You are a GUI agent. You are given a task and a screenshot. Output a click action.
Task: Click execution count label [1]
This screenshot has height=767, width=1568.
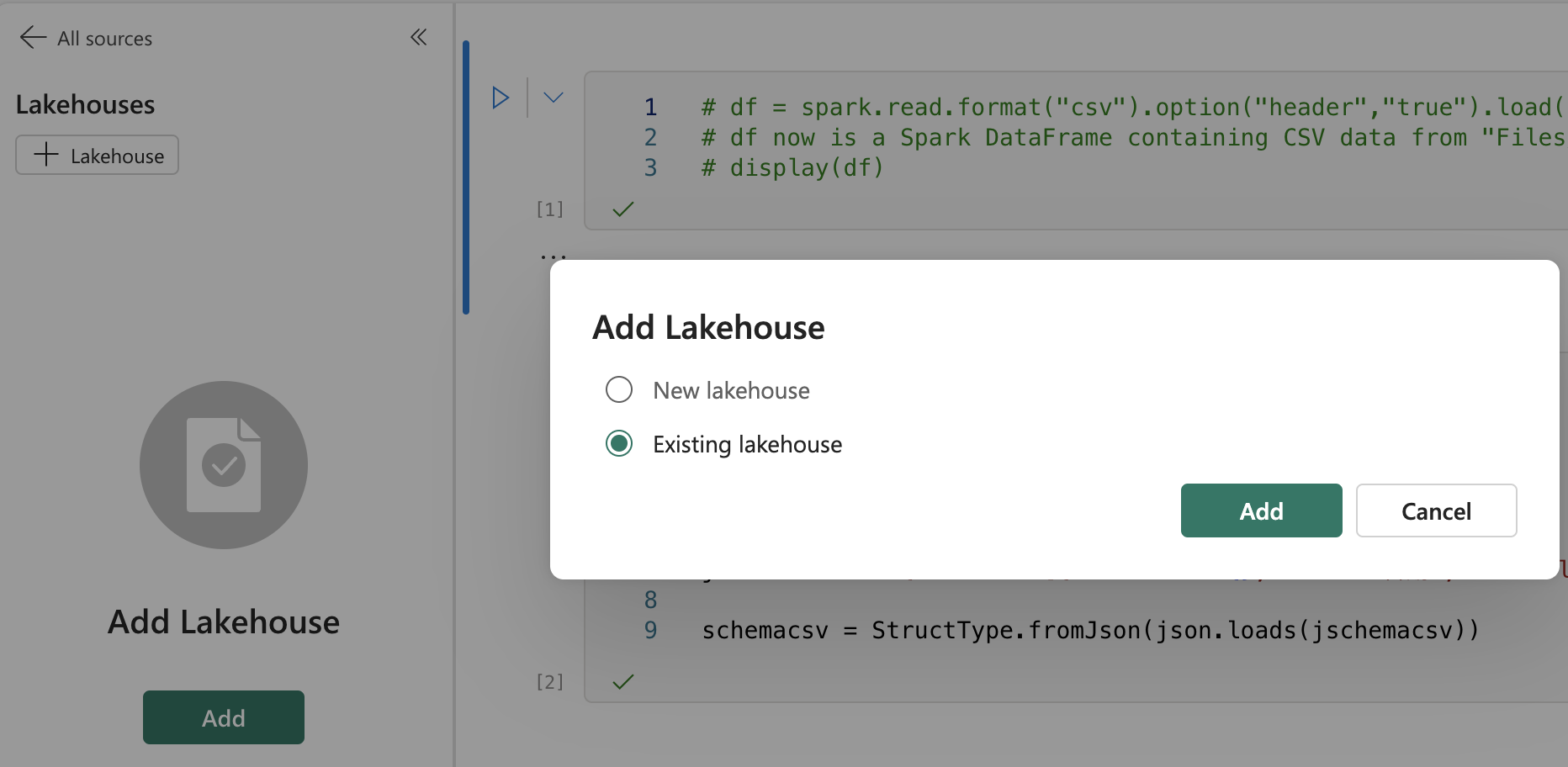[x=550, y=209]
